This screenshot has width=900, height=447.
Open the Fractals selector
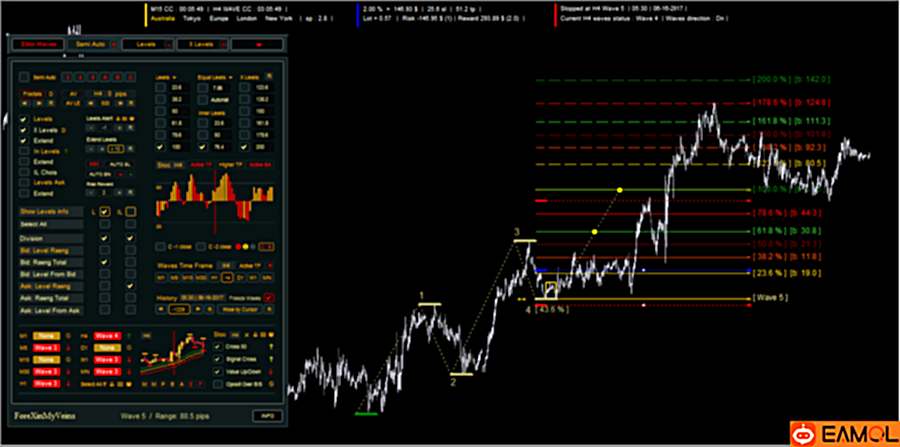[33, 94]
